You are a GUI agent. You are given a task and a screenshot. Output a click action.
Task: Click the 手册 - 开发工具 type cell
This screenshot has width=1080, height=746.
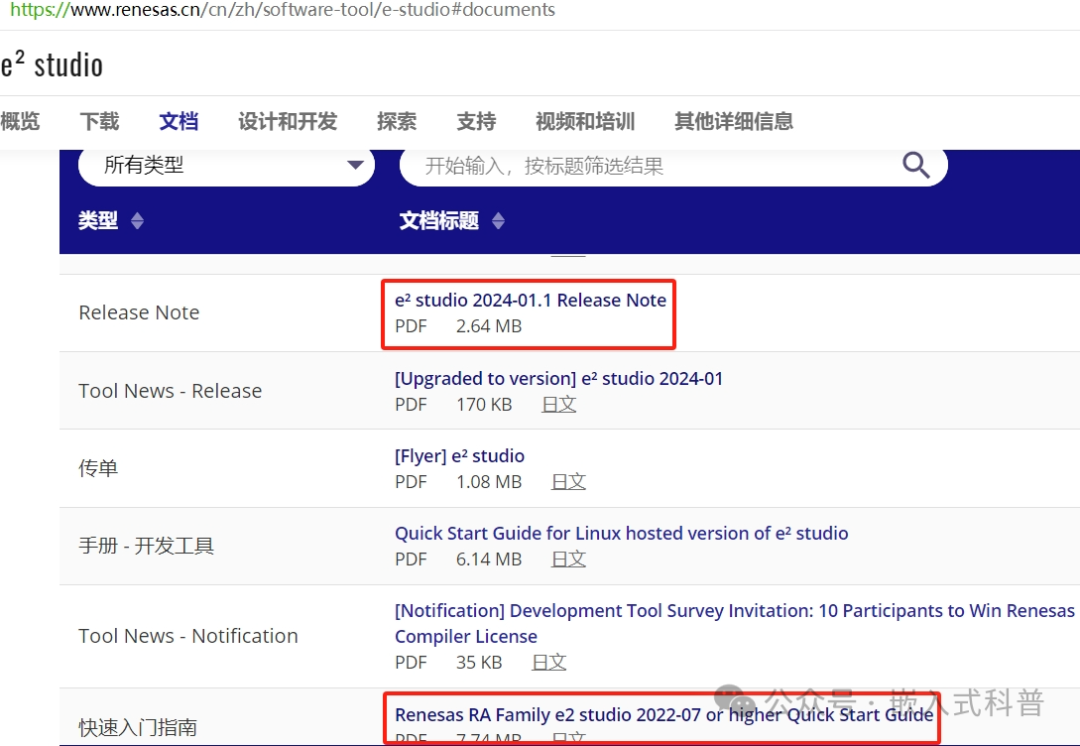coord(146,546)
